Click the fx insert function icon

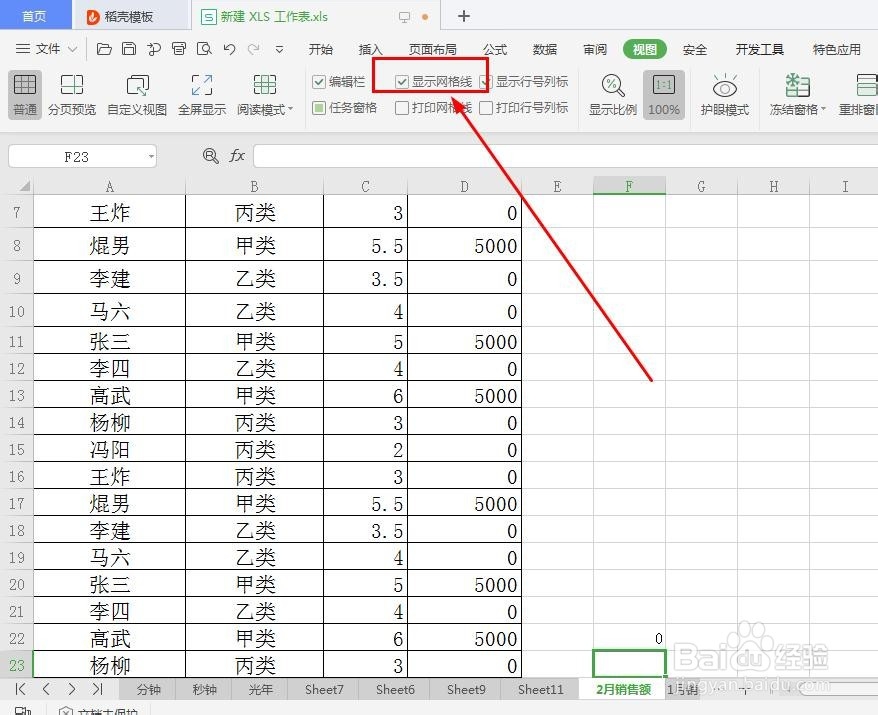[x=236, y=155]
